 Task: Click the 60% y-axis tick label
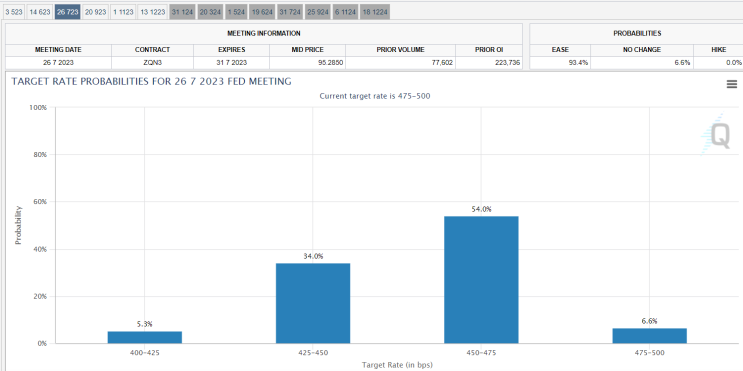[40, 202]
